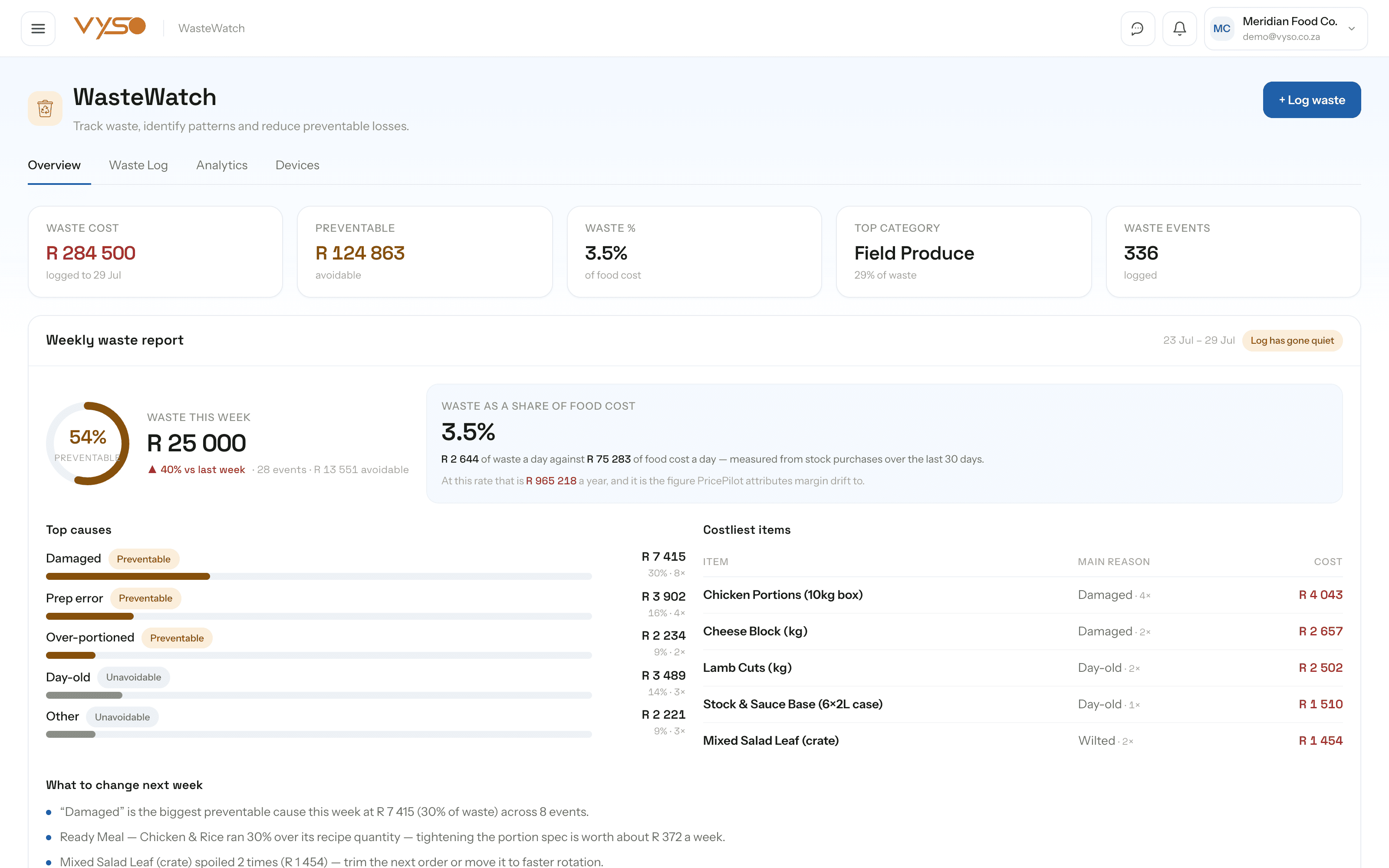Viewport: 1389px width, 868px height.
Task: Open the Preventable R 124 863 card
Action: click(x=425, y=251)
